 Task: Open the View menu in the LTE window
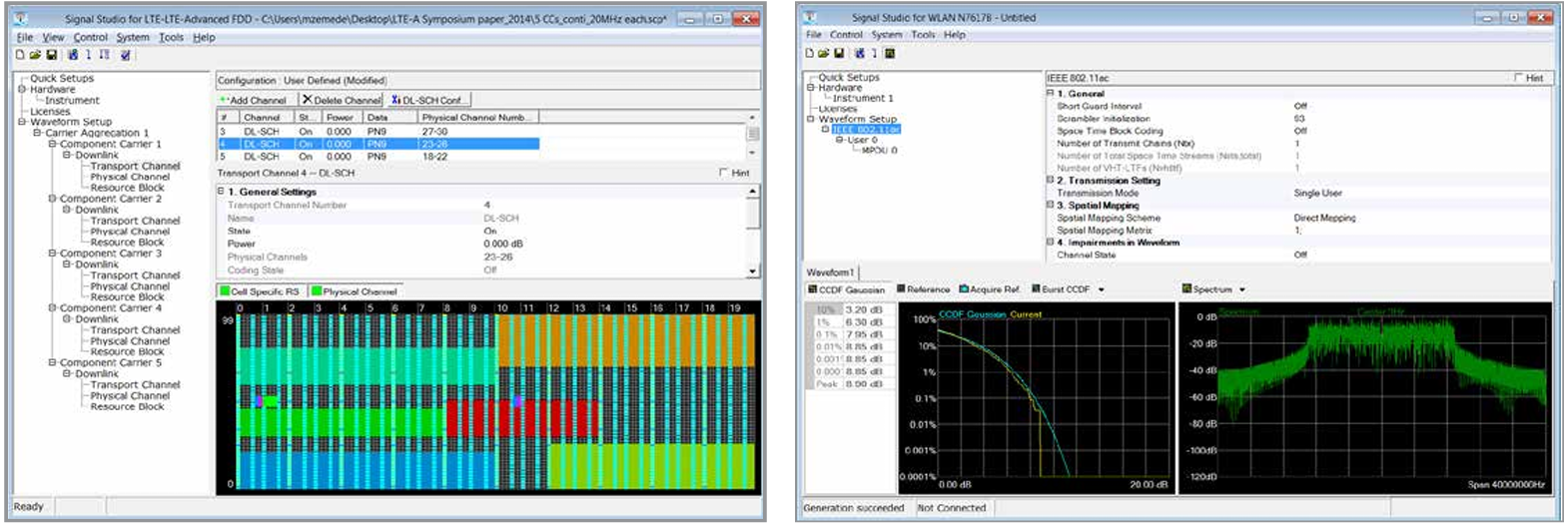tap(53, 37)
